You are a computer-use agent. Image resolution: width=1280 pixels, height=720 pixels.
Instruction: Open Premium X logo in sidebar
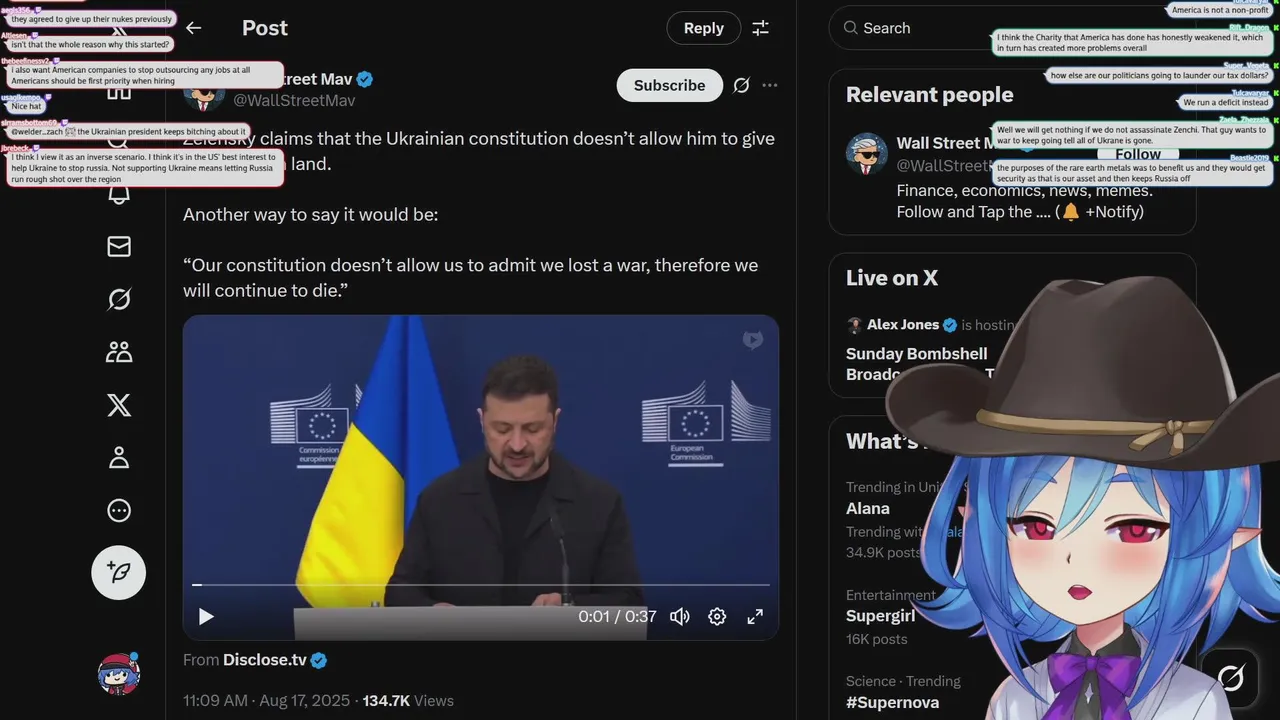tap(119, 405)
